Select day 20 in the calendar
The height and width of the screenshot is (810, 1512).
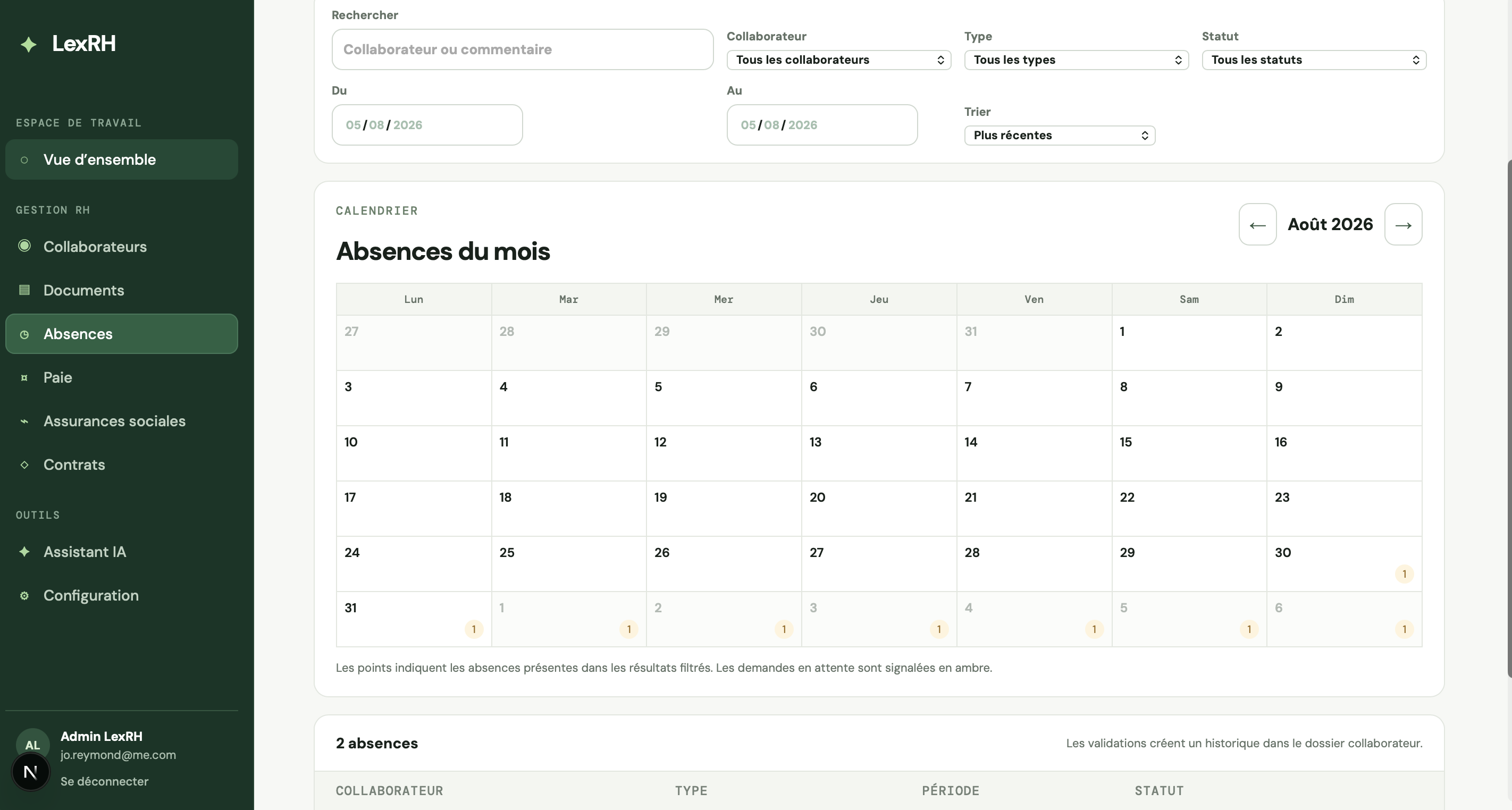click(x=879, y=508)
